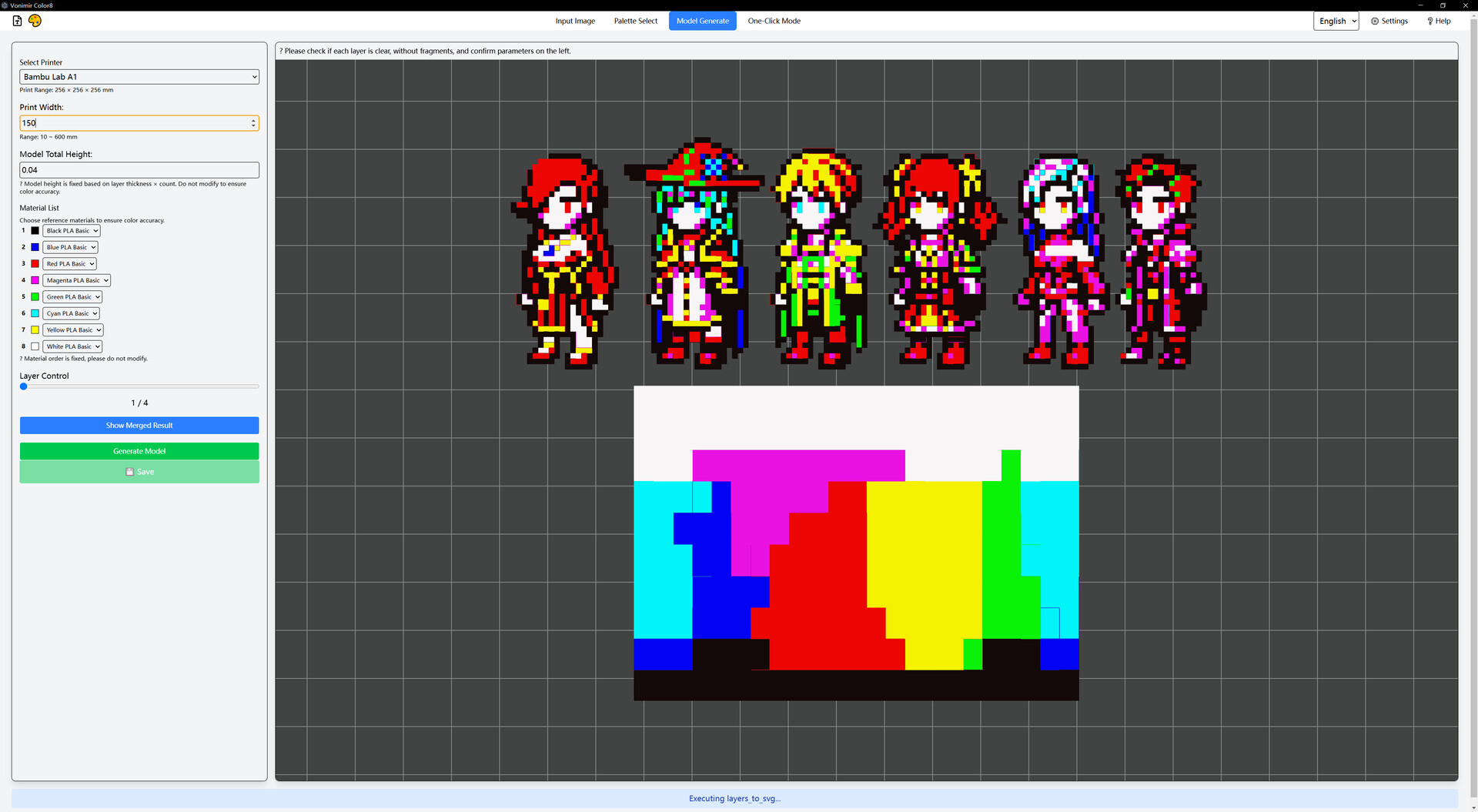This screenshot has height=812, width=1478.
Task: Click the black material color swatch
Action: tap(34, 230)
